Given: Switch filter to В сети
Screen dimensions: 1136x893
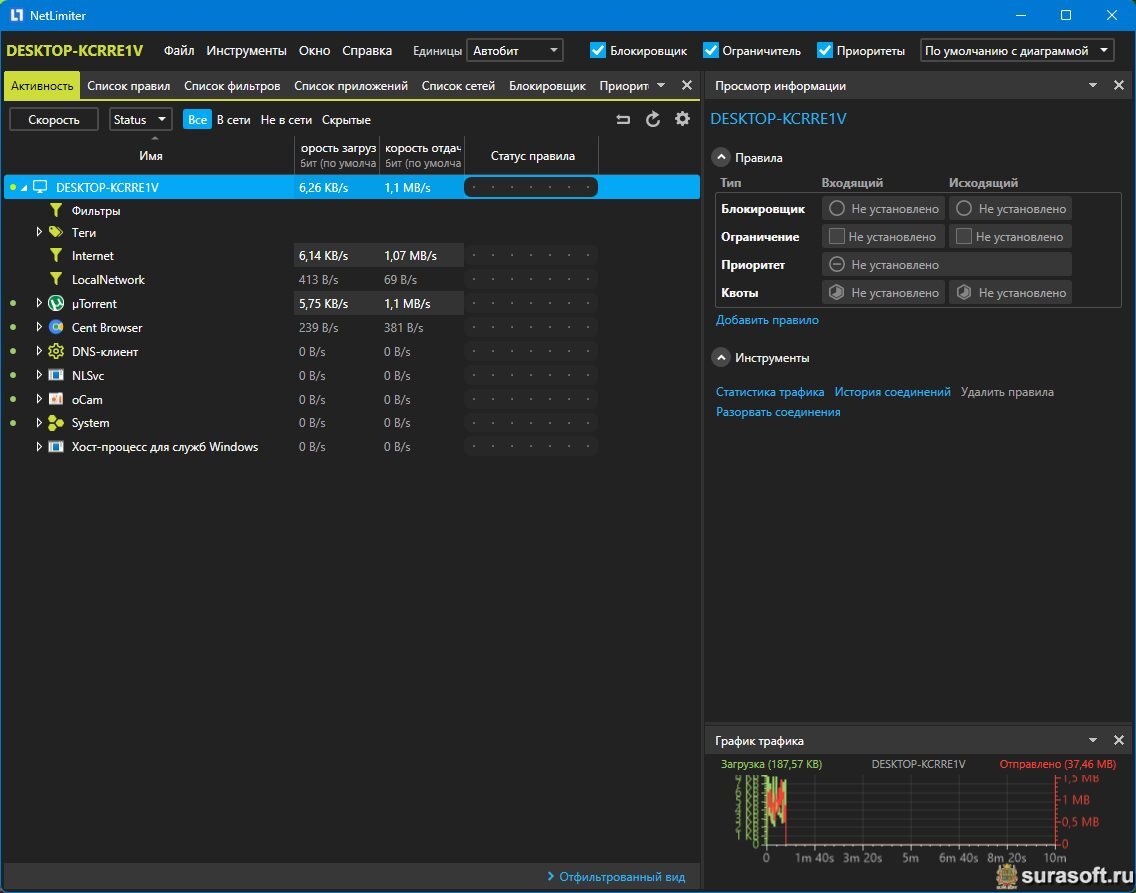Looking at the screenshot, I should pos(233,120).
